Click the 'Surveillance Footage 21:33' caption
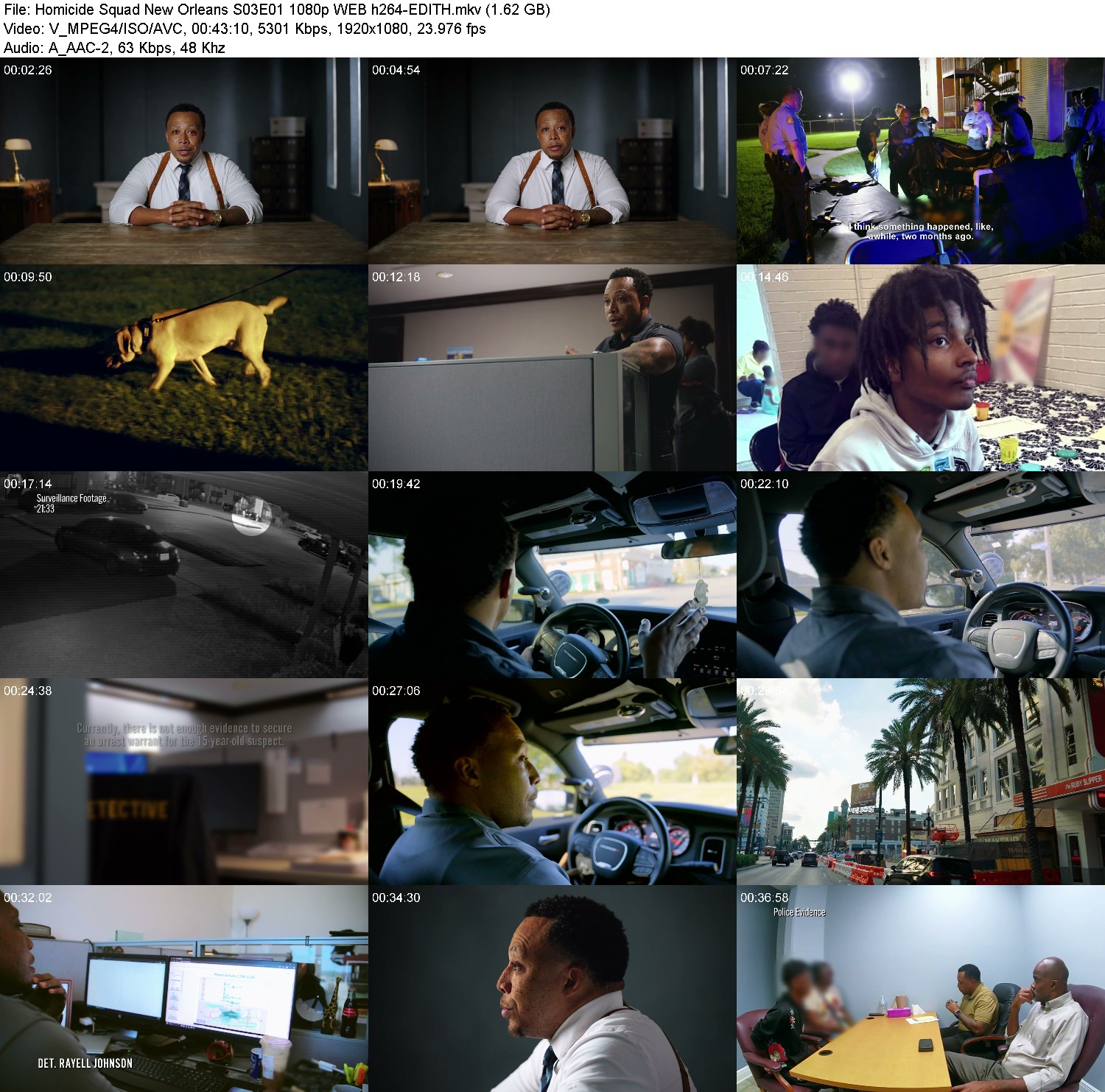Screen dimensions: 1105x1092 (71, 504)
